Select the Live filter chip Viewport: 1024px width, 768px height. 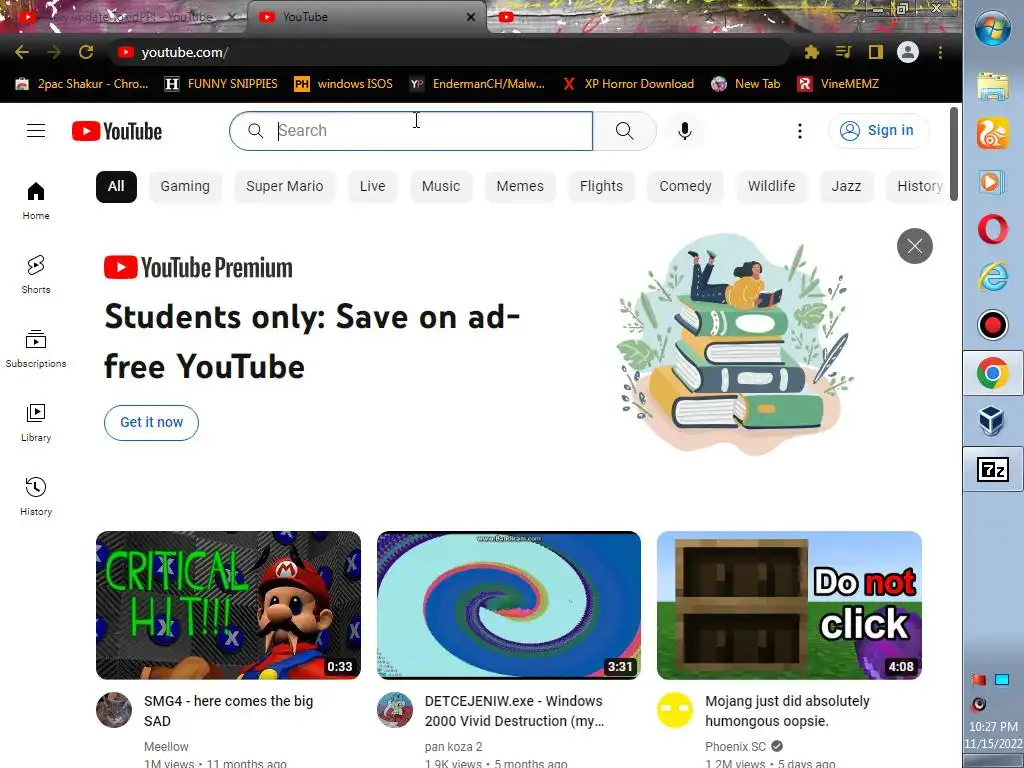point(372,187)
